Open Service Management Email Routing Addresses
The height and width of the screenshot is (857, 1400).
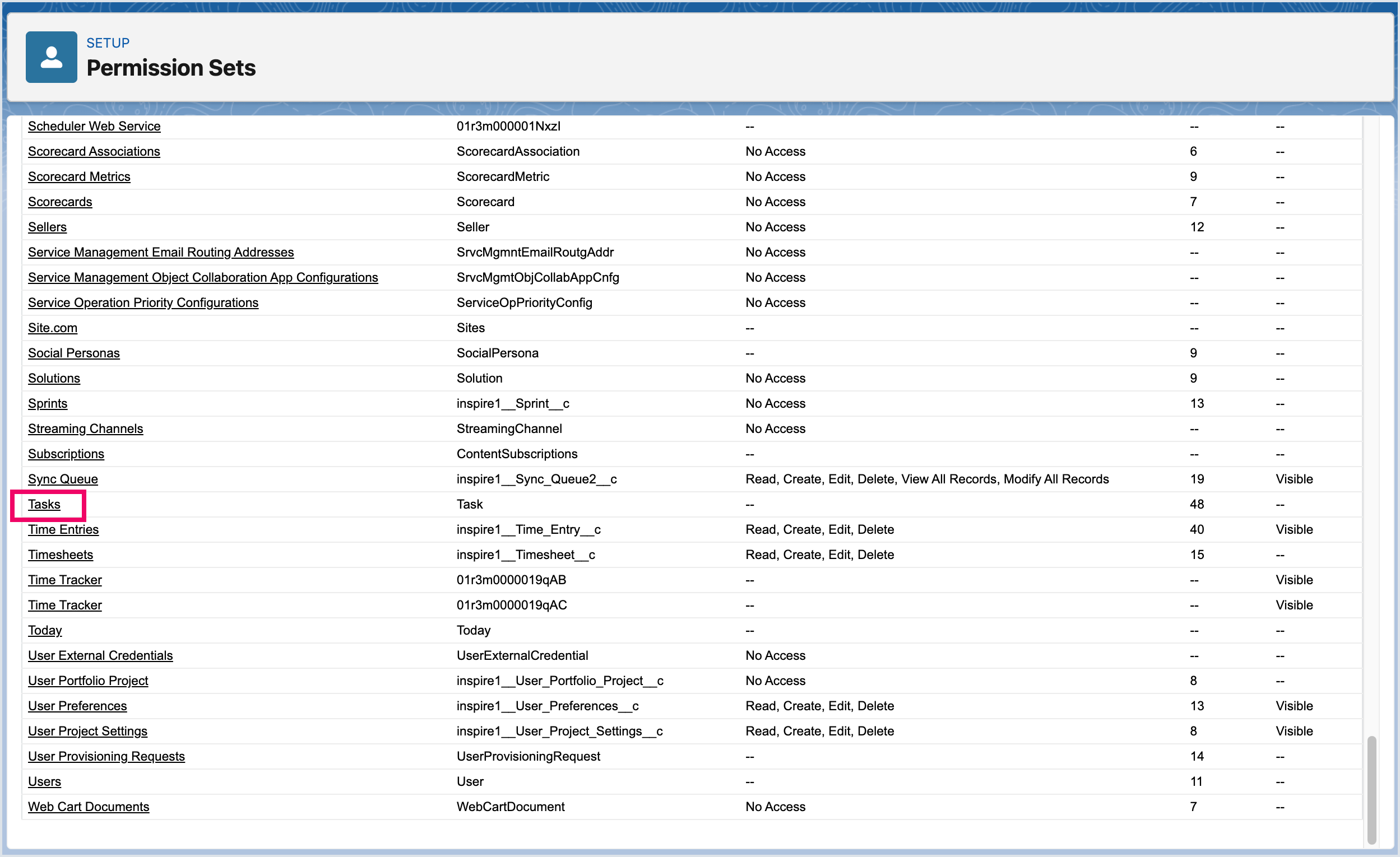(161, 252)
